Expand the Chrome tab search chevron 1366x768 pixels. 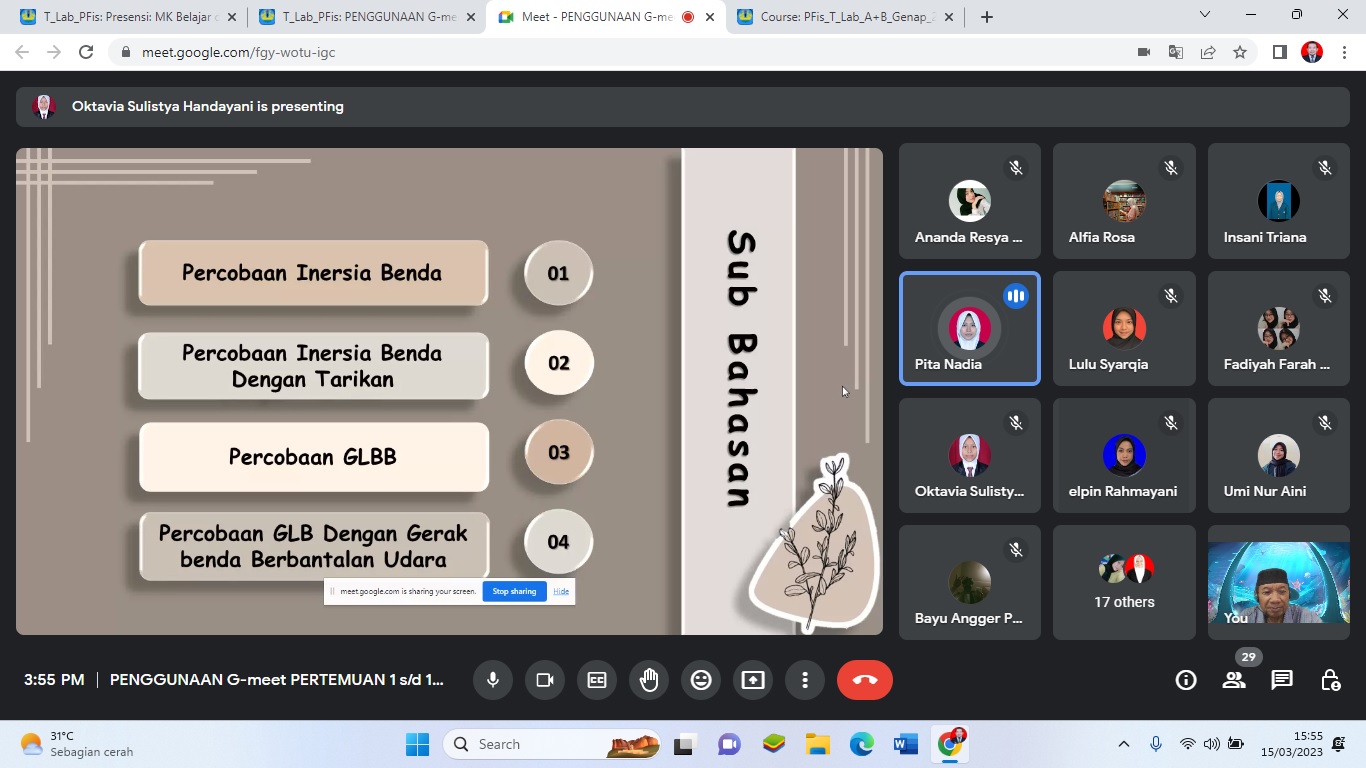click(1205, 15)
